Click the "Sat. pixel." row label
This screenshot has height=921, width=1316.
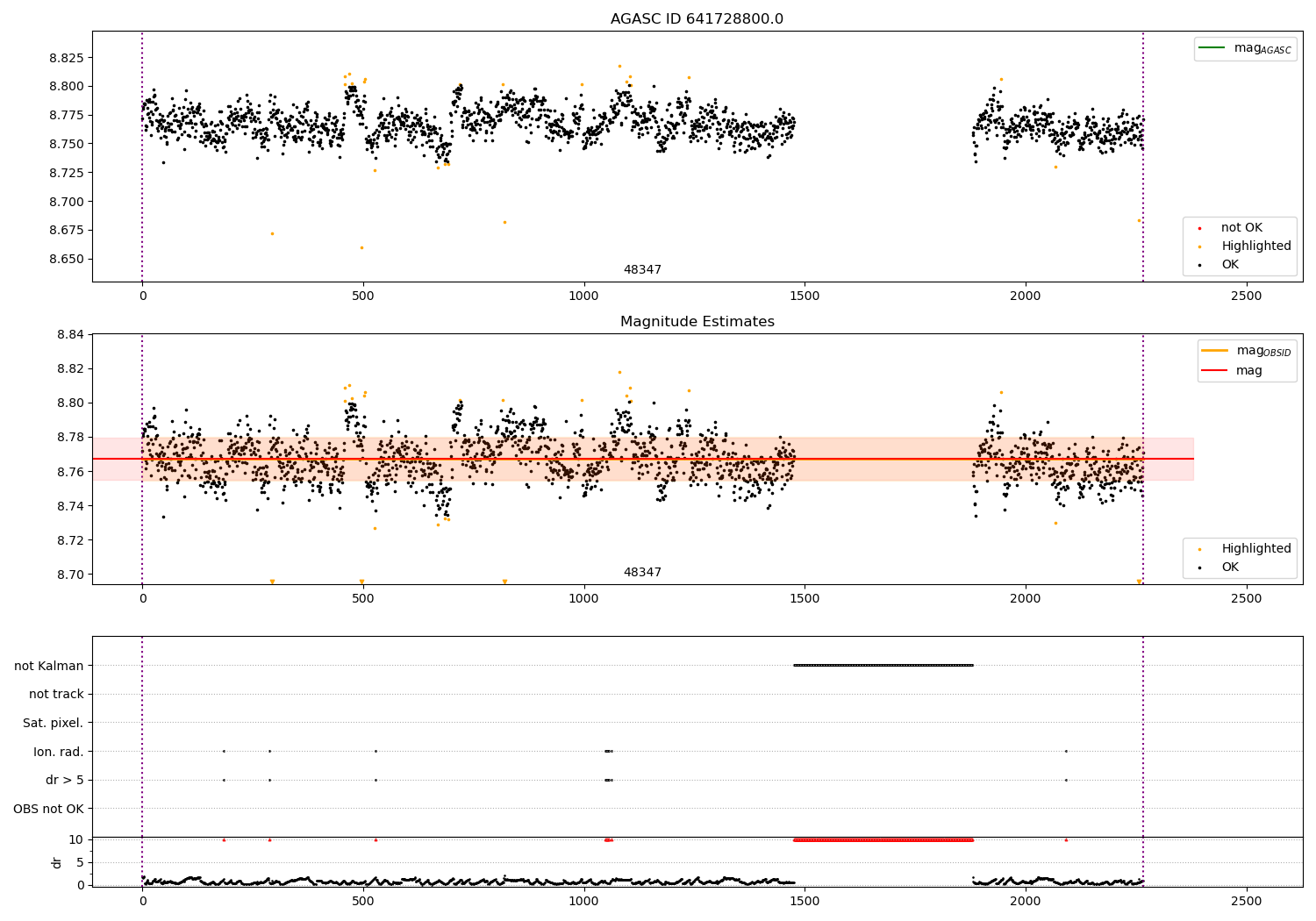point(54,724)
